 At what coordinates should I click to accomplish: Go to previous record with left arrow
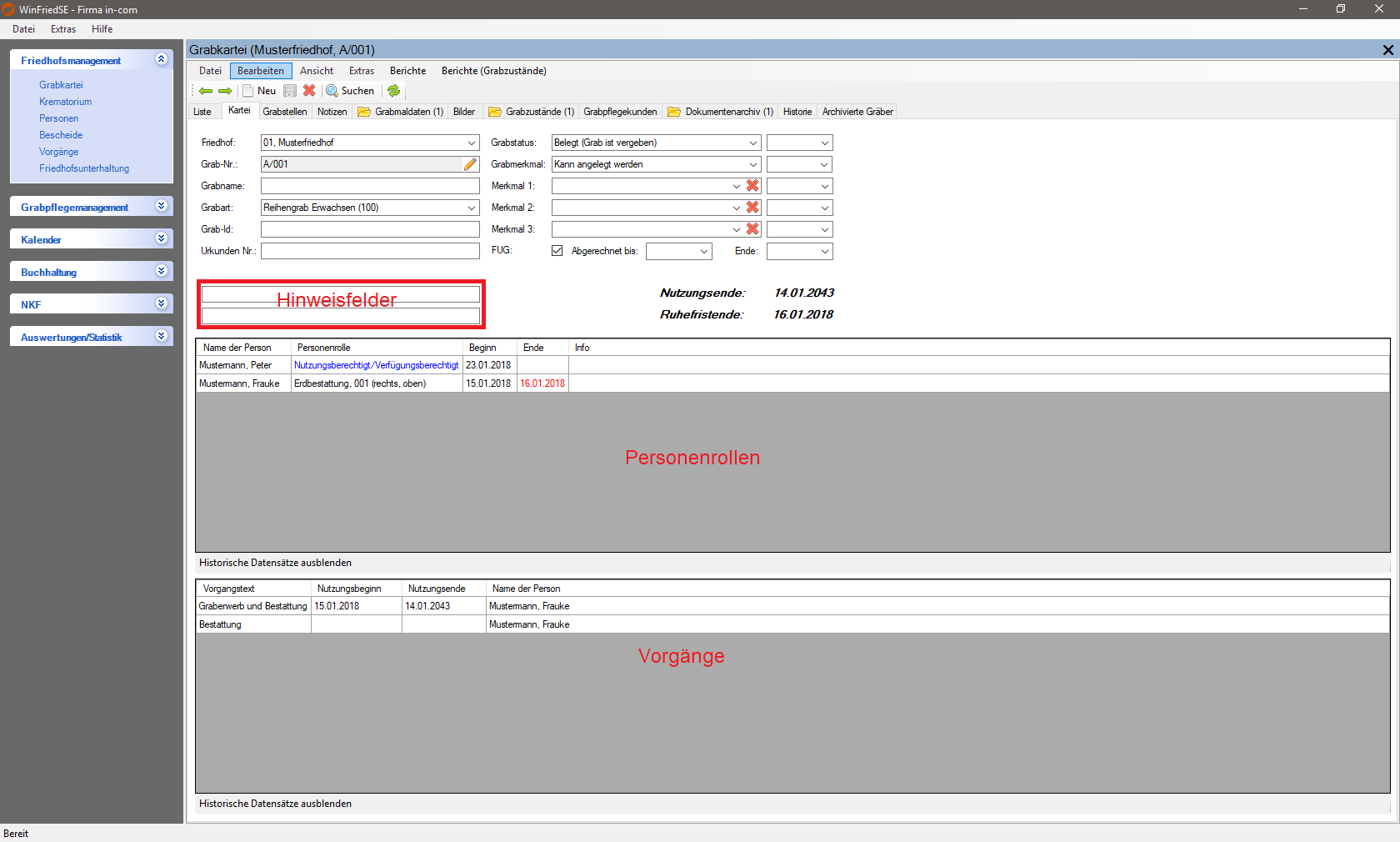205,91
